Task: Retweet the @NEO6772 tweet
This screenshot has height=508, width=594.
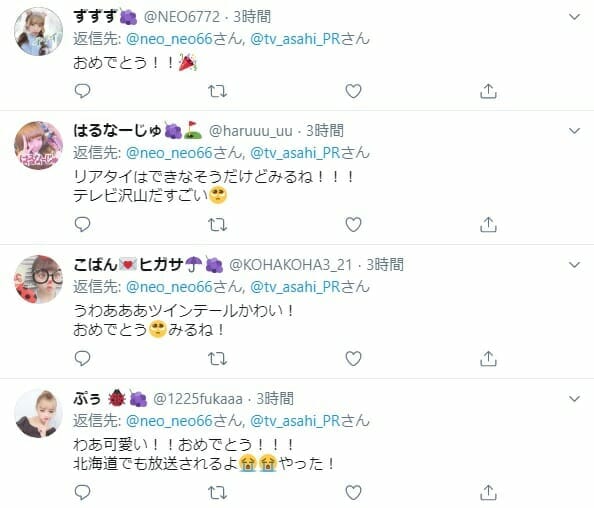Action: coord(217,91)
